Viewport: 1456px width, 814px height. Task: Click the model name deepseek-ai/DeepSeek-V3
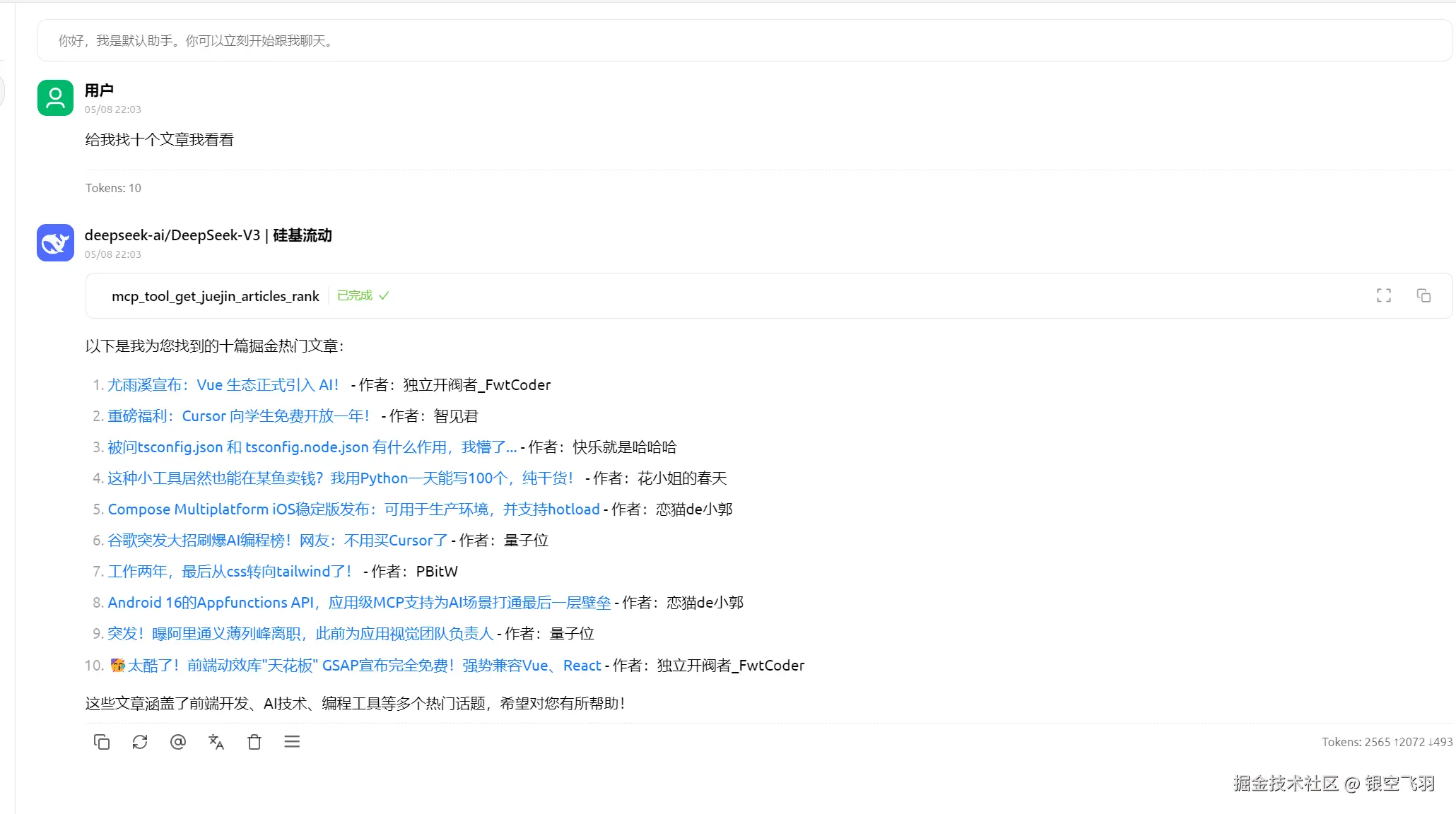tap(172, 235)
